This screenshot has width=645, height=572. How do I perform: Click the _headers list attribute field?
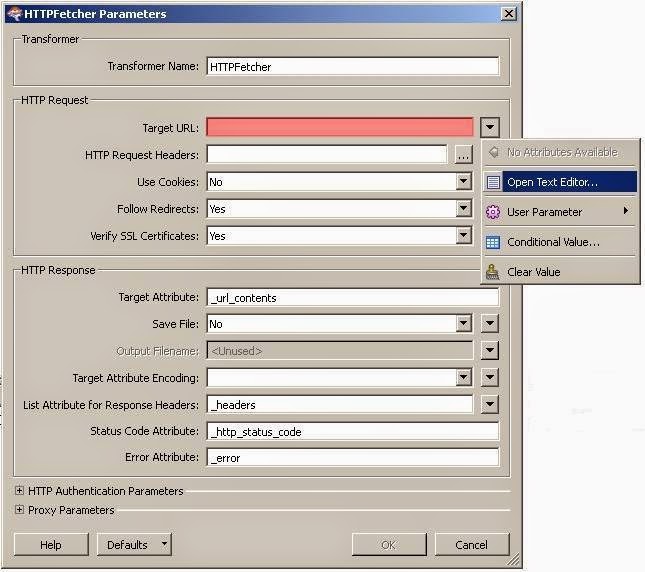point(340,405)
